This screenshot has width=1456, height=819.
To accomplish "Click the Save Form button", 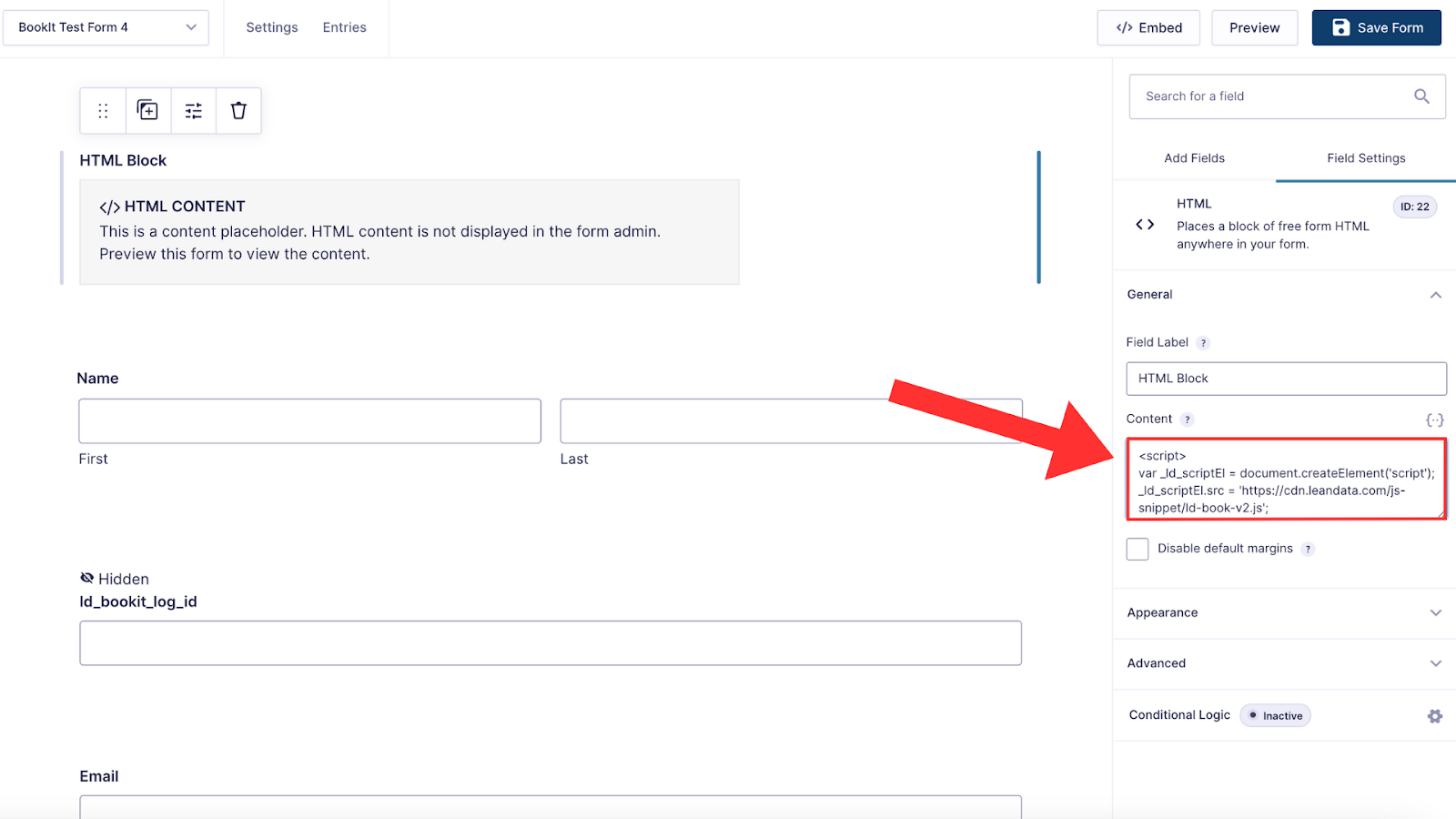I will pos(1376,27).
